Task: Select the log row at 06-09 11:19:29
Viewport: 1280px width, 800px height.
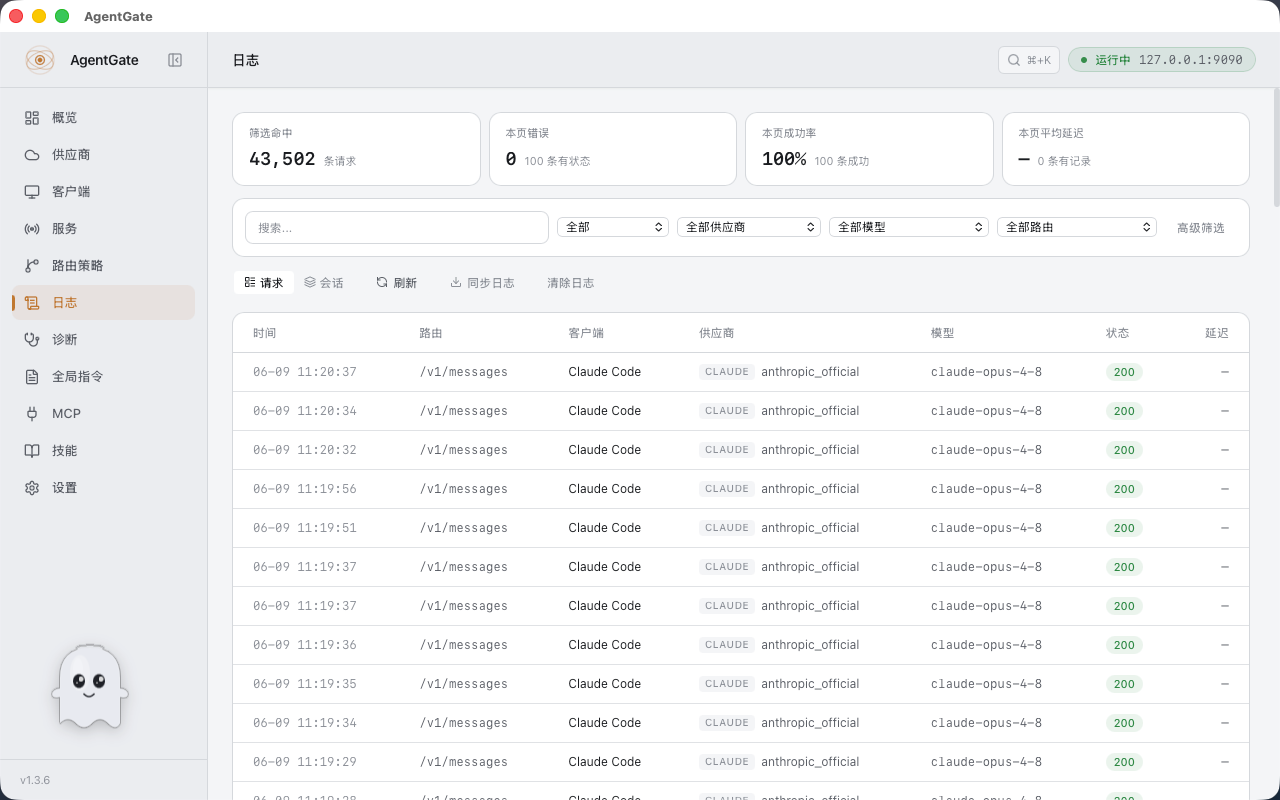Action: tap(741, 762)
